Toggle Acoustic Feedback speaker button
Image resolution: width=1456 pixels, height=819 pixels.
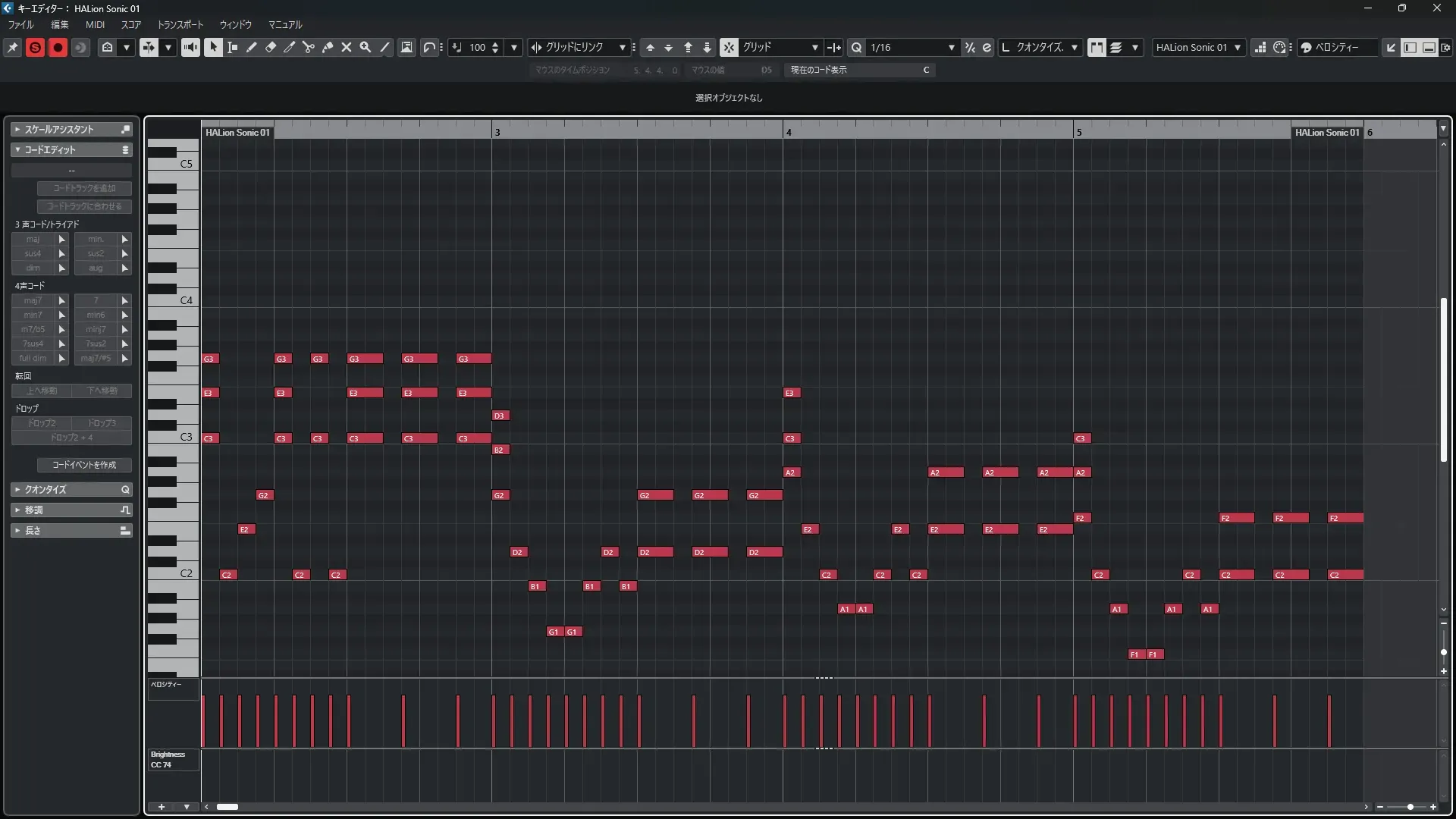coord(190,47)
